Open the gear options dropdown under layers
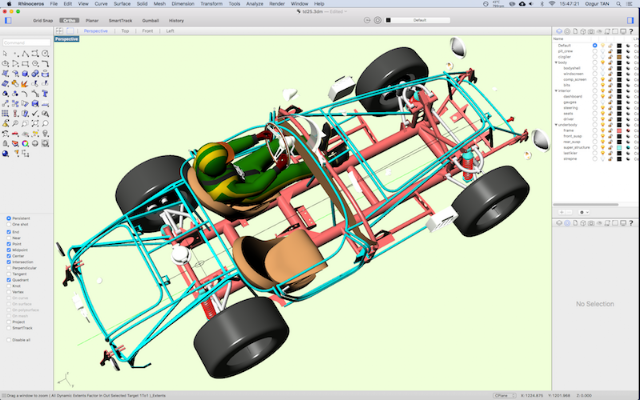This screenshot has height=400, width=640. tap(584, 212)
